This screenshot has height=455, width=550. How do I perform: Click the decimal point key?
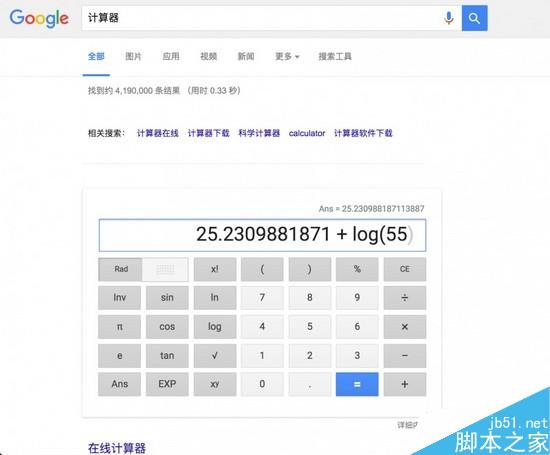click(x=310, y=384)
